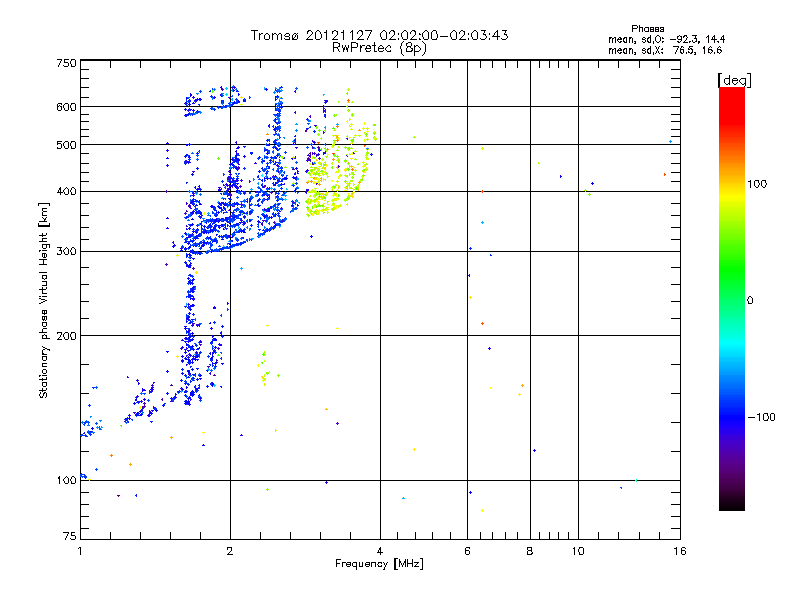Click the 'Phases' header label
The image size is (800, 600).
click(x=647, y=29)
